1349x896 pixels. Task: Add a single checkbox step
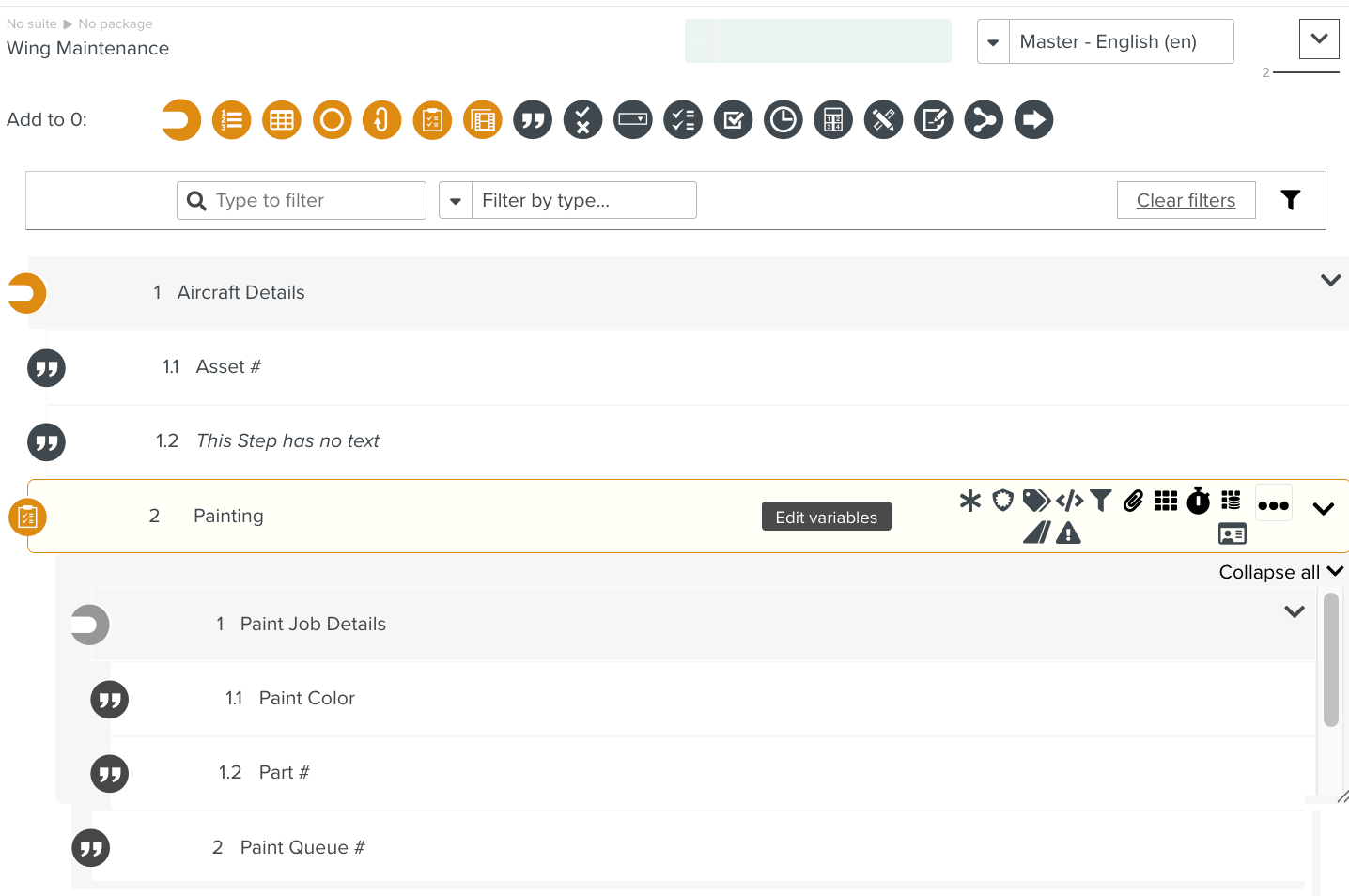point(733,120)
